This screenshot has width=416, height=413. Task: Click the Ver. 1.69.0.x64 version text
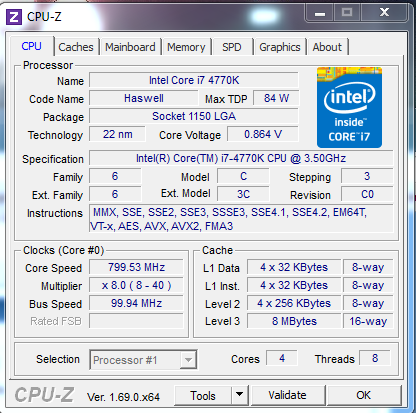click(123, 397)
